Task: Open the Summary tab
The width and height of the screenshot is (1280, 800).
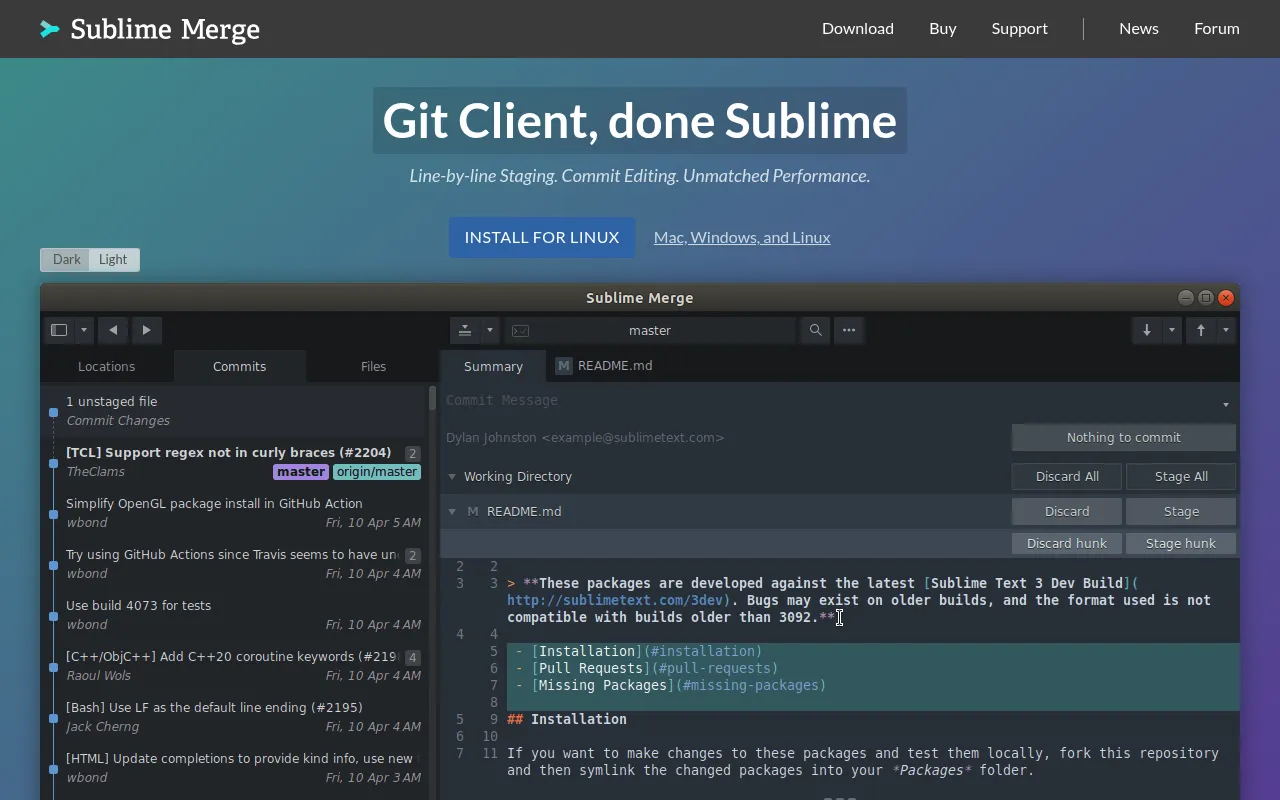Action: coord(493,366)
